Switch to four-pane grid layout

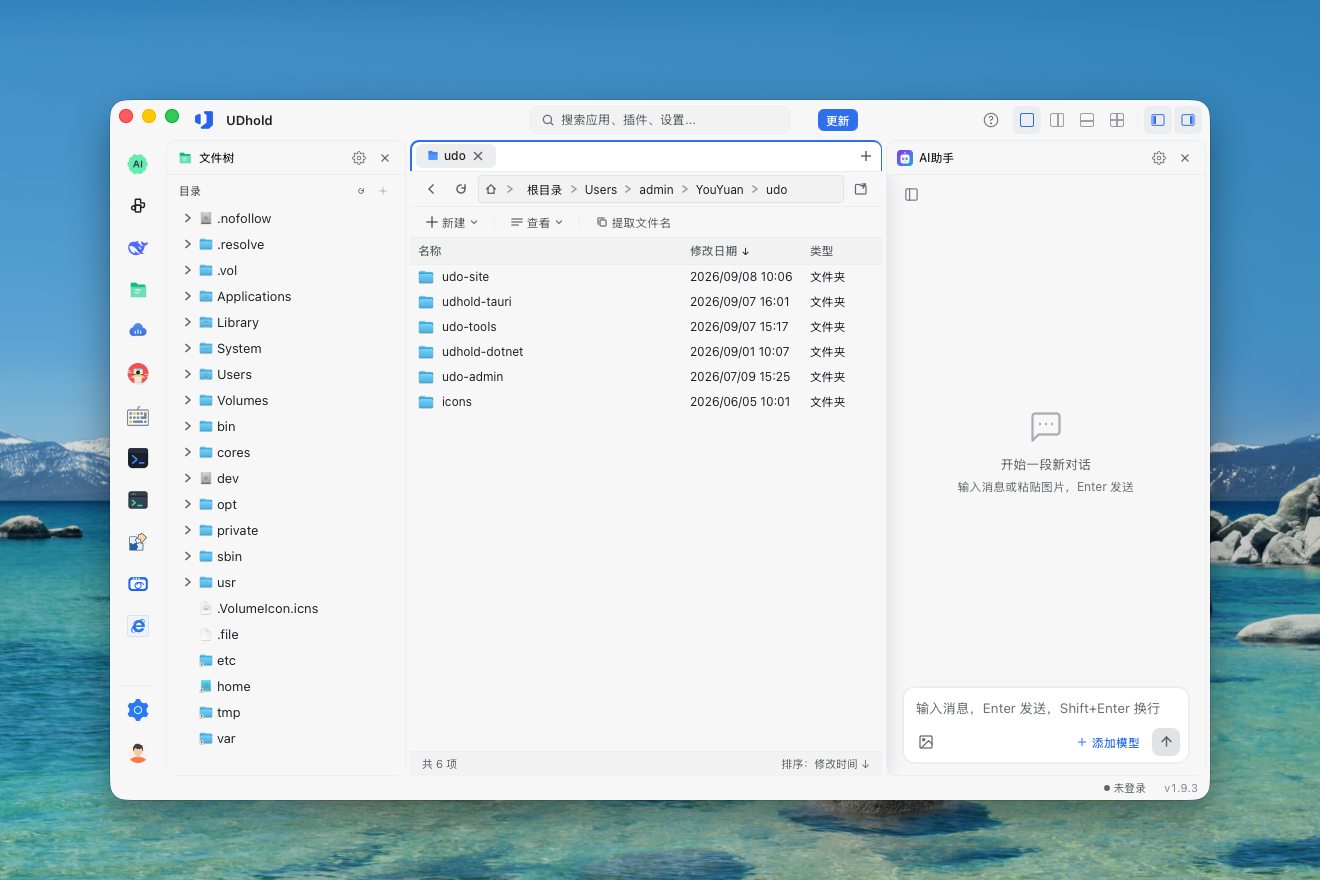click(1117, 120)
